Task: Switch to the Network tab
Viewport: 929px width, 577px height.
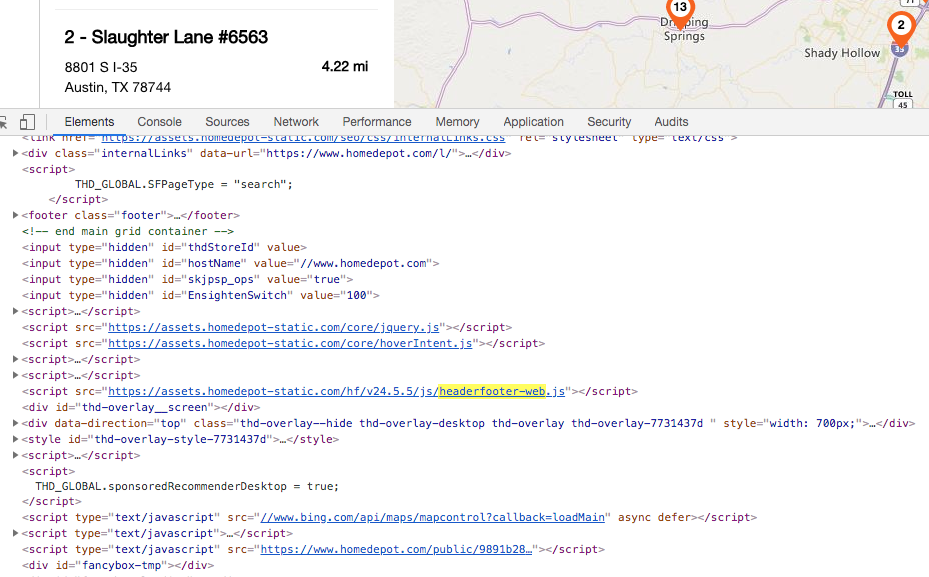Action: [296, 122]
